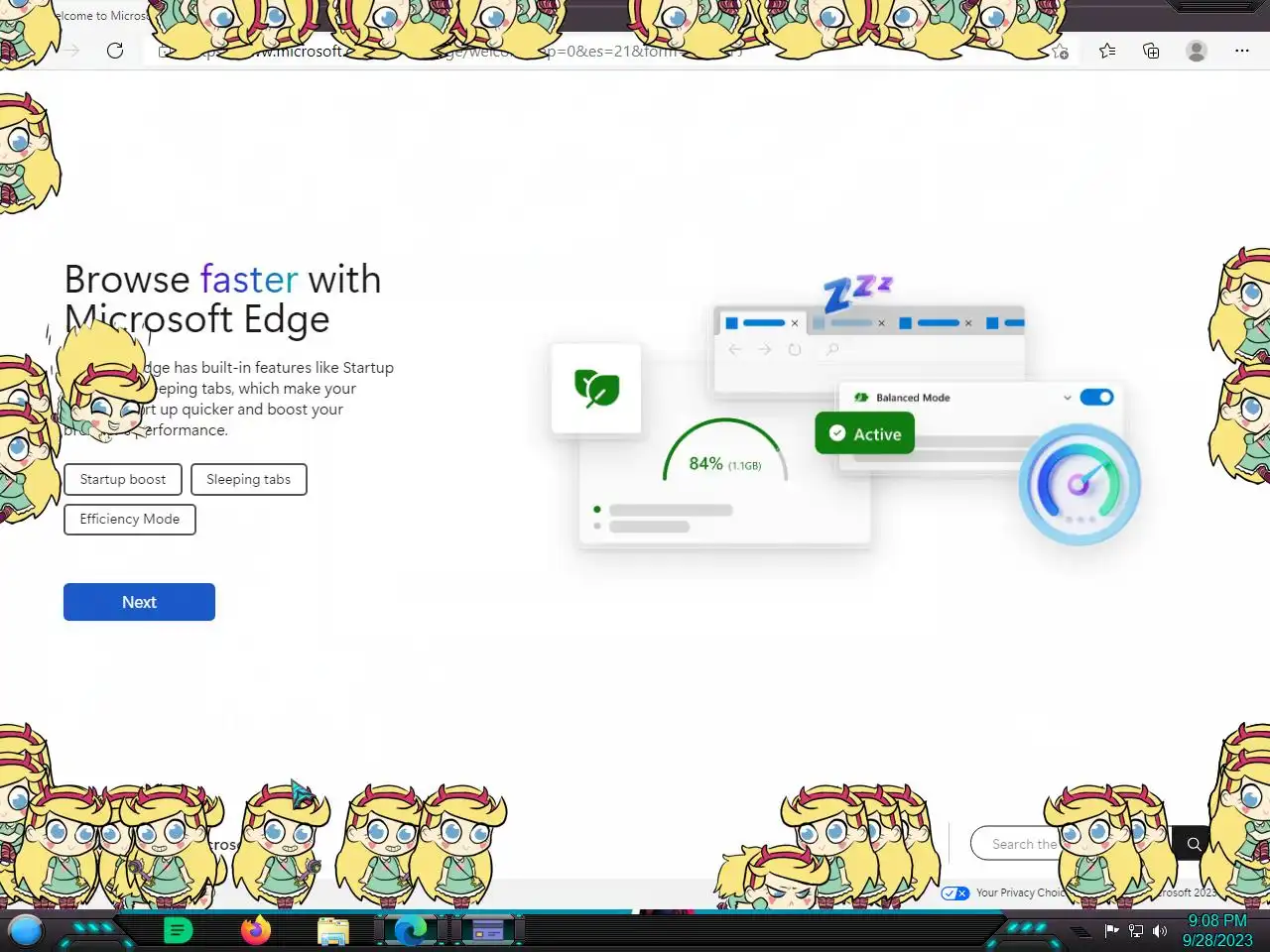Viewport: 1270px width, 952px height.
Task: Open the Collections icon
Action: (x=1151, y=51)
